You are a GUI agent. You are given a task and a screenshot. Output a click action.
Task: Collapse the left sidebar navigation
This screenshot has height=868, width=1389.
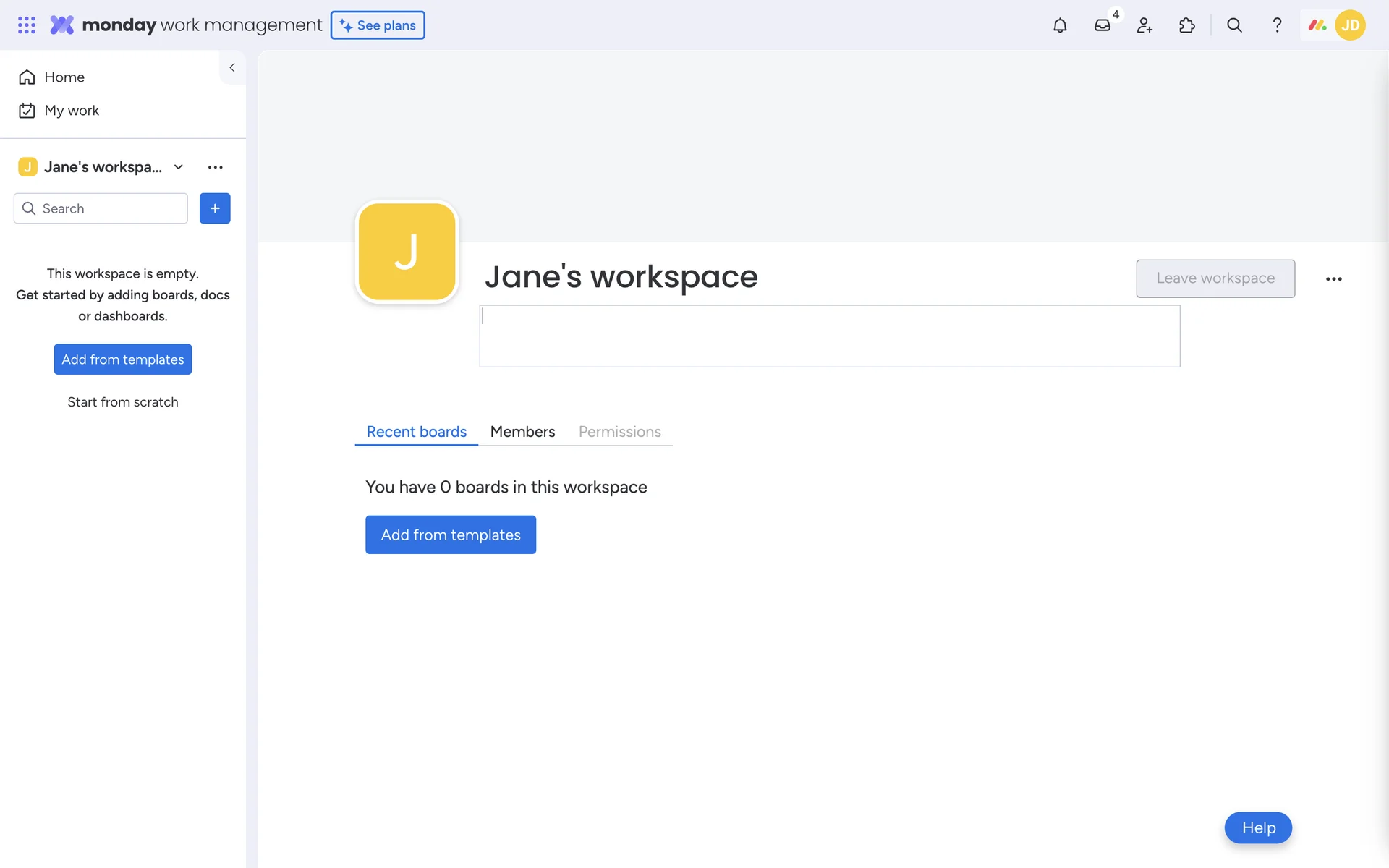point(232,67)
